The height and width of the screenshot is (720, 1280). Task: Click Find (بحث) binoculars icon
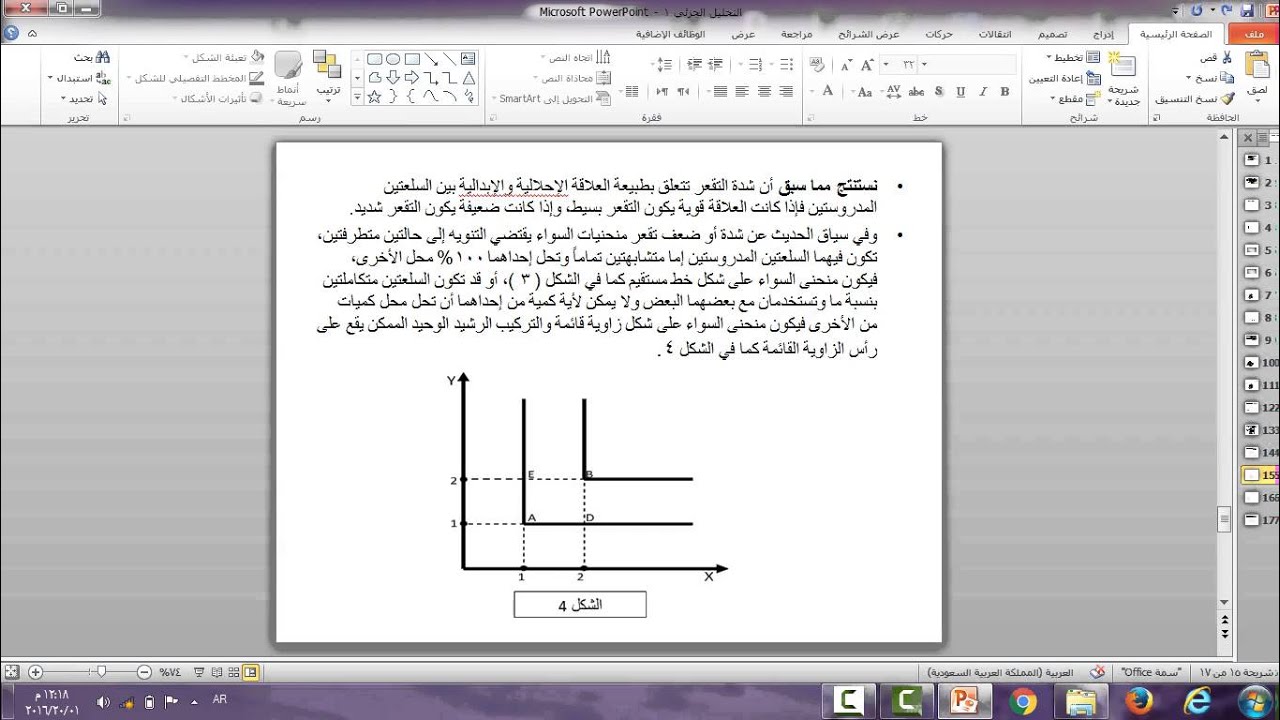coord(103,58)
